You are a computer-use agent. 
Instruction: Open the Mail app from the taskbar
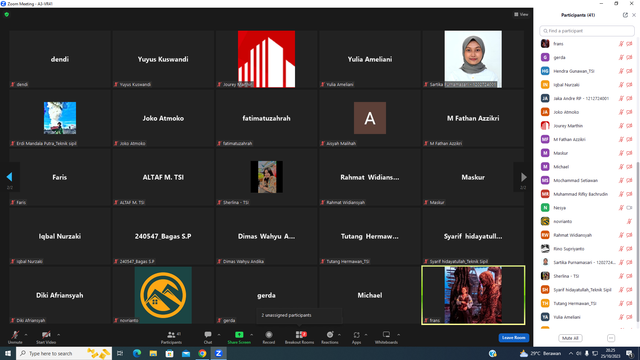coord(186,353)
